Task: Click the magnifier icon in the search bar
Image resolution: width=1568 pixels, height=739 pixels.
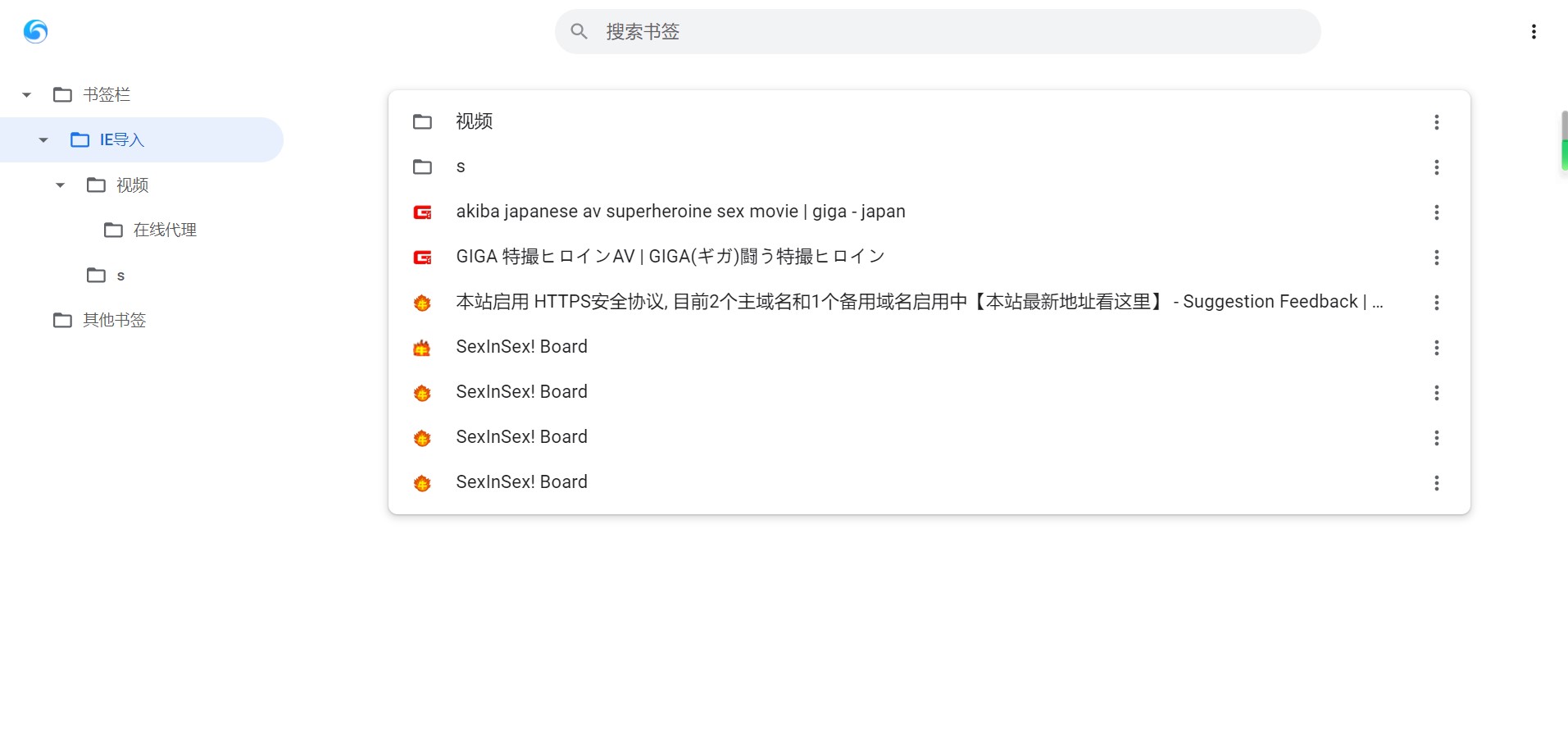Action: click(x=579, y=31)
